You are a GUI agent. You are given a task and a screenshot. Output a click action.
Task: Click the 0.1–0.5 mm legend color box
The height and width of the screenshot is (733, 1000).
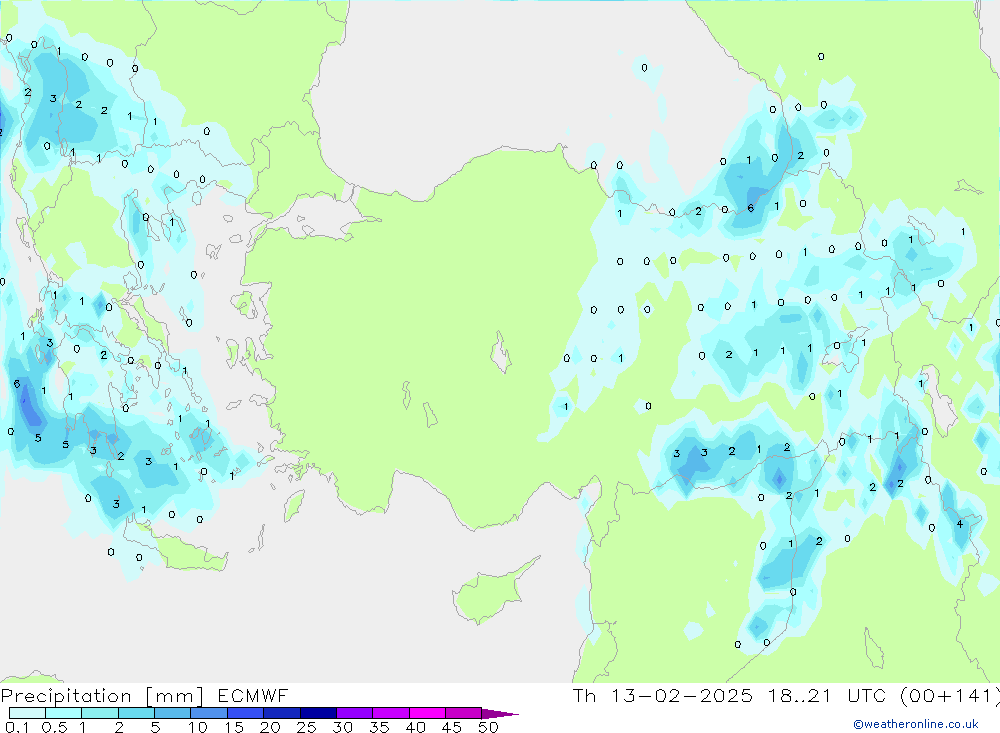click(27, 713)
